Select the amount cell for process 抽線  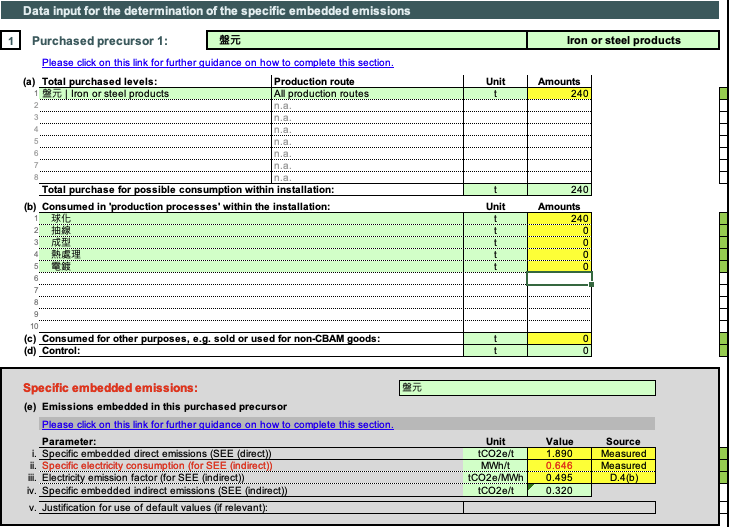pos(559,230)
